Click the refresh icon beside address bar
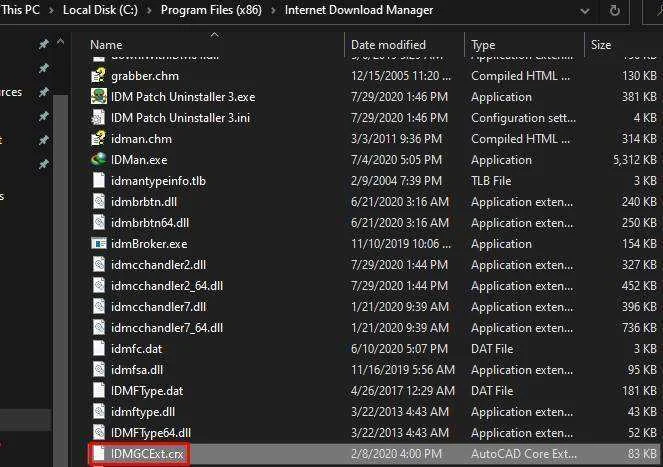 pos(614,10)
